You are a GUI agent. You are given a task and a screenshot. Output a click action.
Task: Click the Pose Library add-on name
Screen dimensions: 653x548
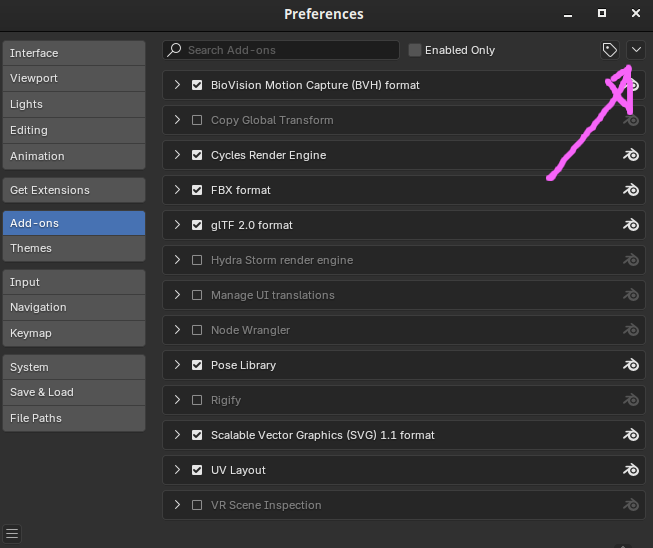243,365
